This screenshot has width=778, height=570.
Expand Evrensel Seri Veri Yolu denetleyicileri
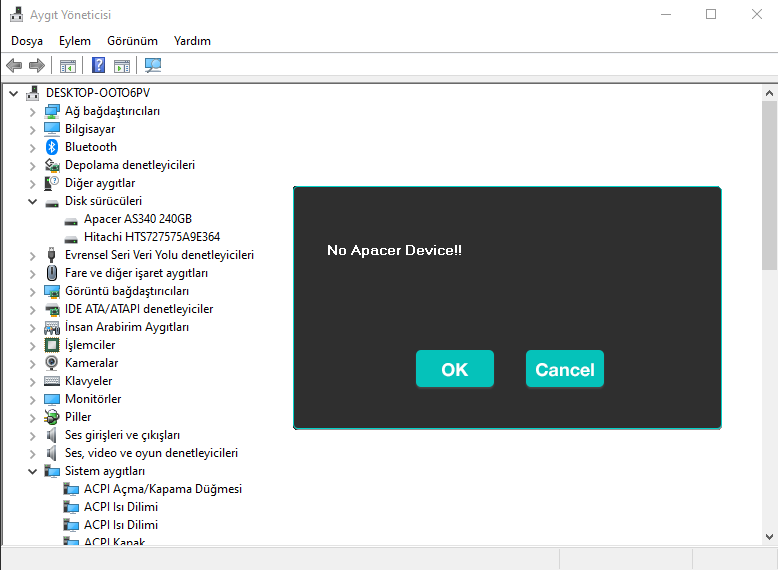(32, 255)
